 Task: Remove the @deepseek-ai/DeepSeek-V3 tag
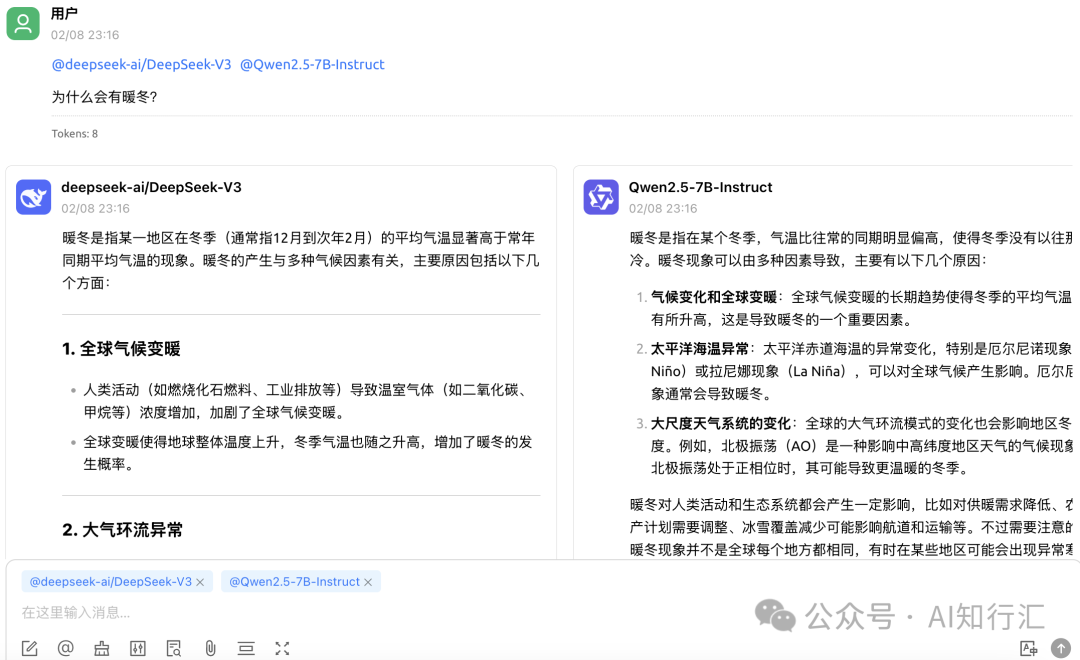tap(200, 582)
